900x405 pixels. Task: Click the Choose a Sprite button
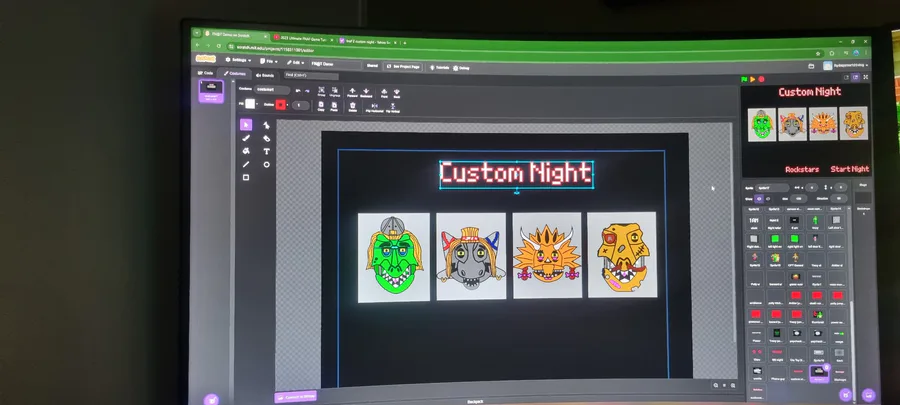845,394
